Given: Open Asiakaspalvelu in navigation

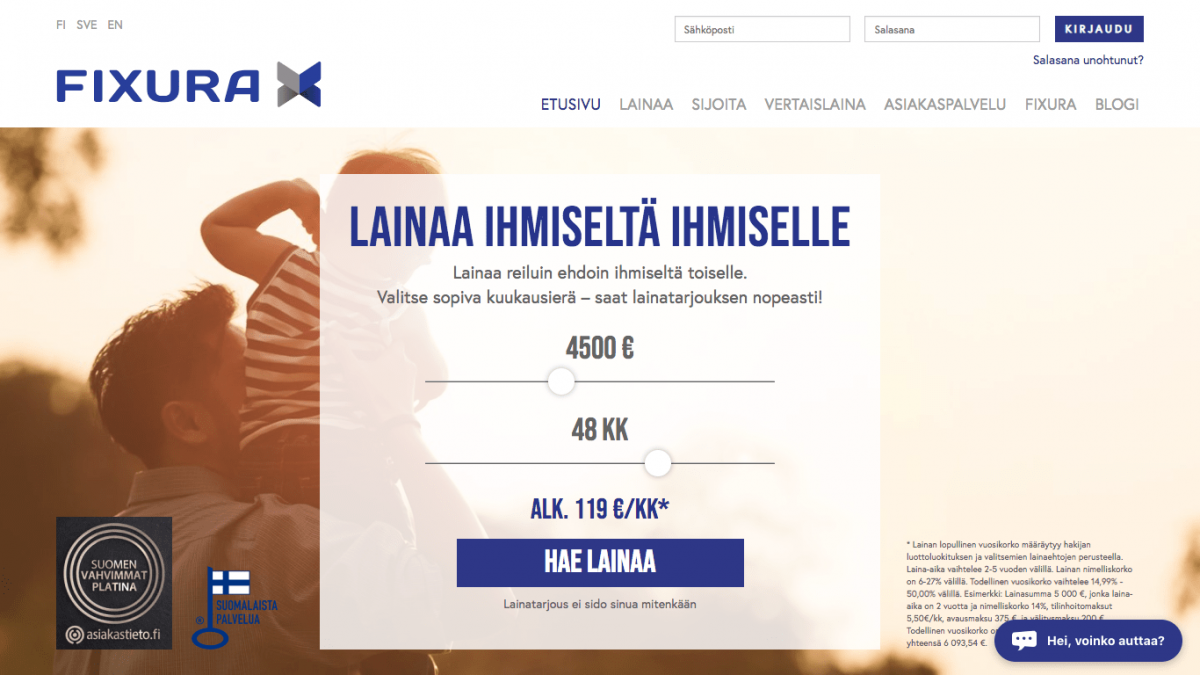Looking at the screenshot, I should click(945, 104).
